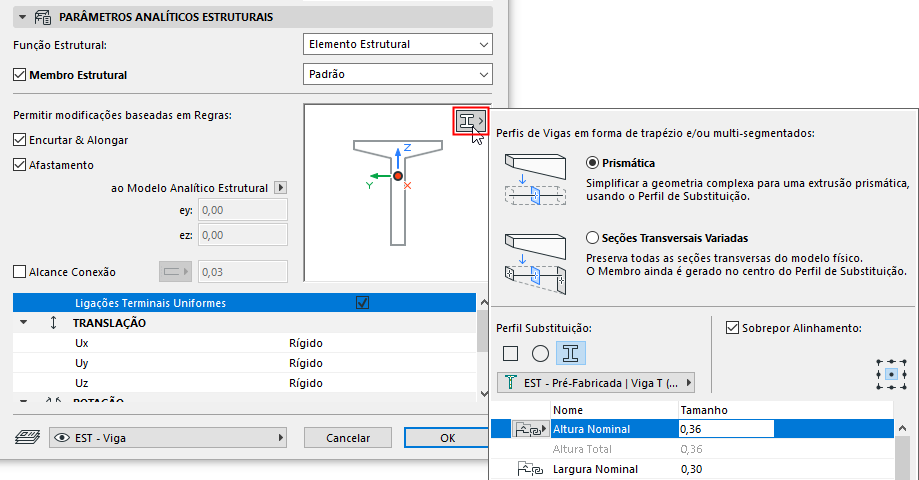
Task: Select Seções Transversais Variadas radio option
Action: (x=592, y=237)
